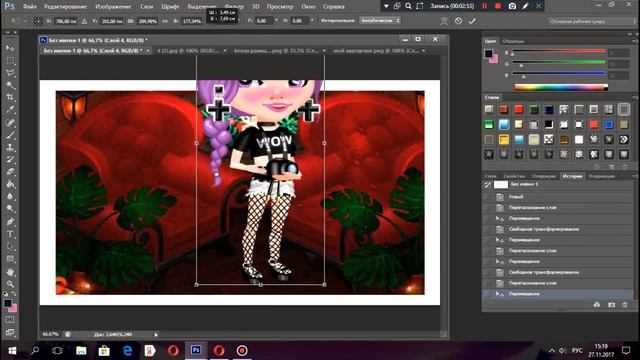Create a new style in Styles panel

611,167
